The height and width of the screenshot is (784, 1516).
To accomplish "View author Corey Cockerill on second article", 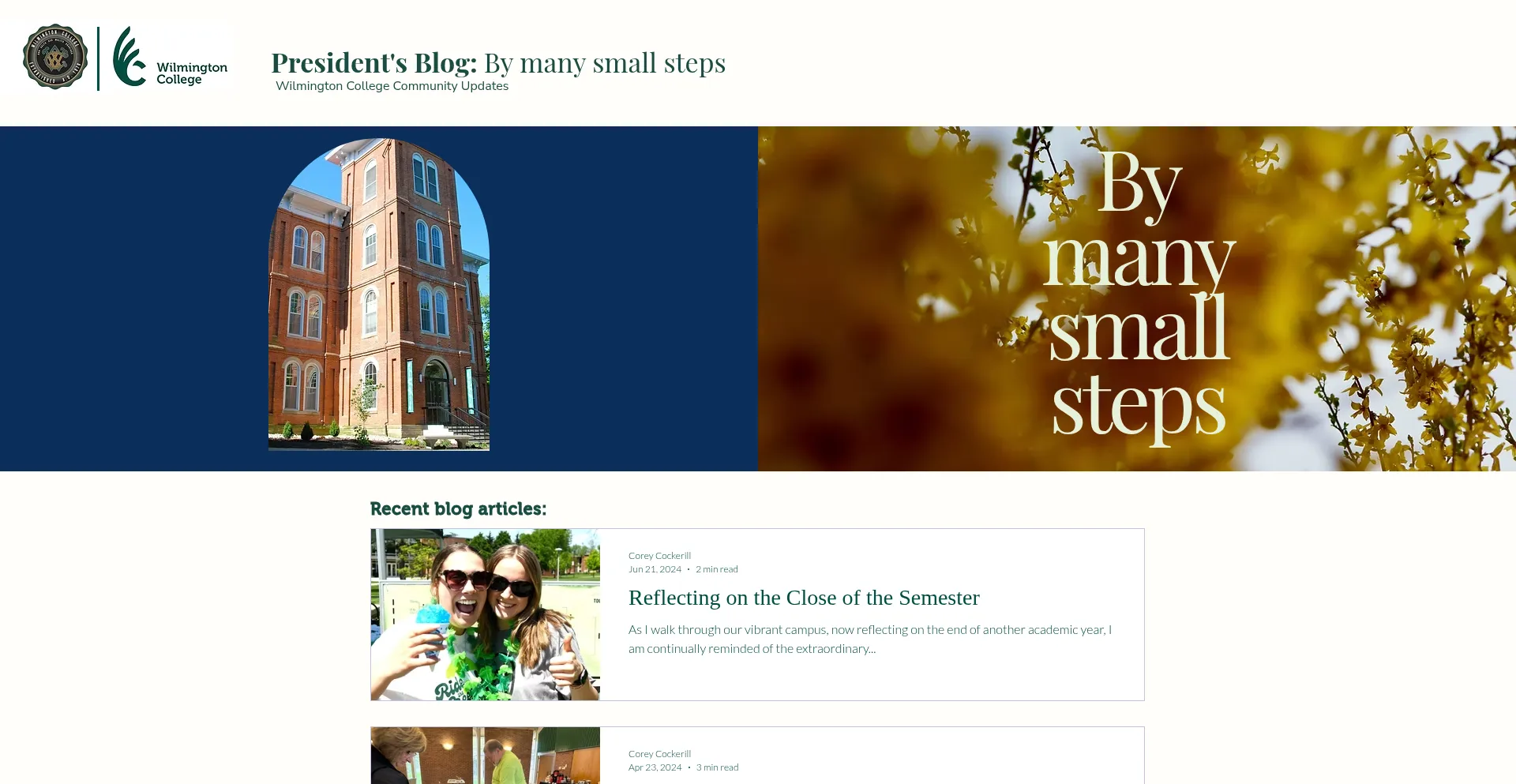I will click(x=659, y=753).
